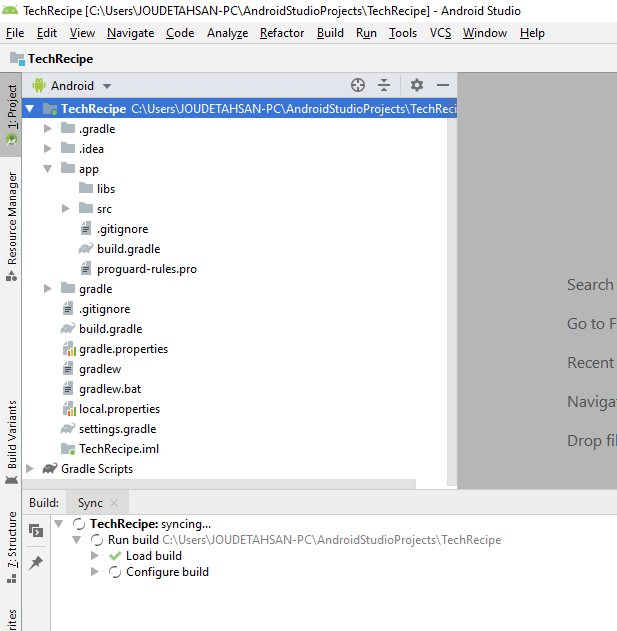This screenshot has width=617, height=631.
Task: Collapse the Run build node
Action: [76, 540]
